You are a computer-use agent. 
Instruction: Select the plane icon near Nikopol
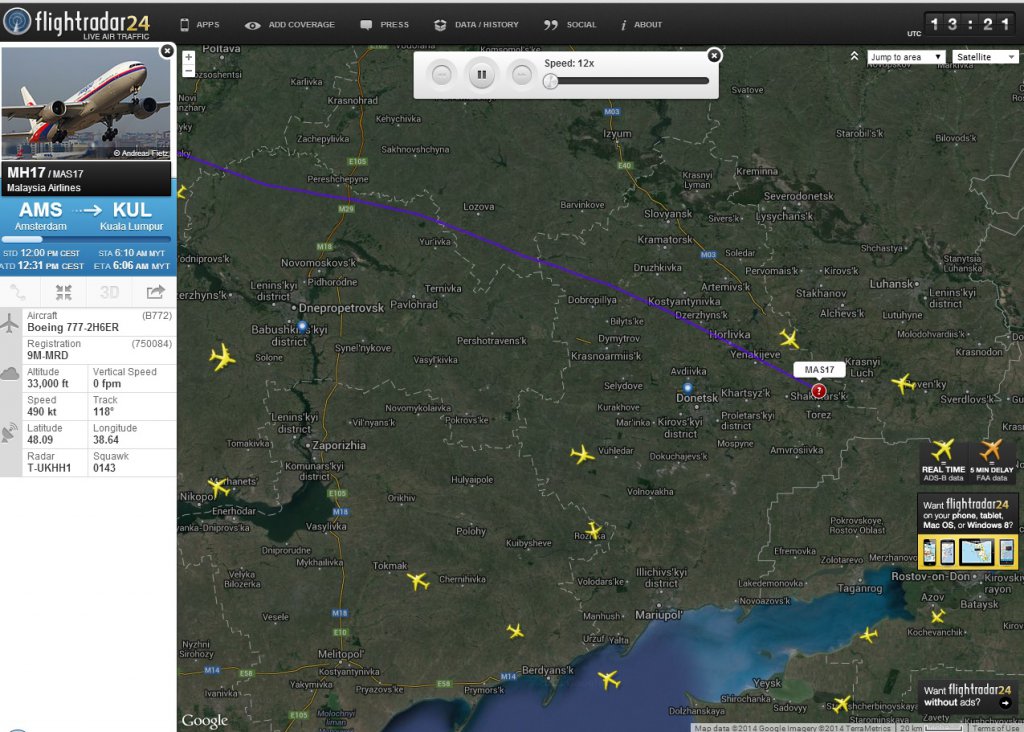pos(219,486)
